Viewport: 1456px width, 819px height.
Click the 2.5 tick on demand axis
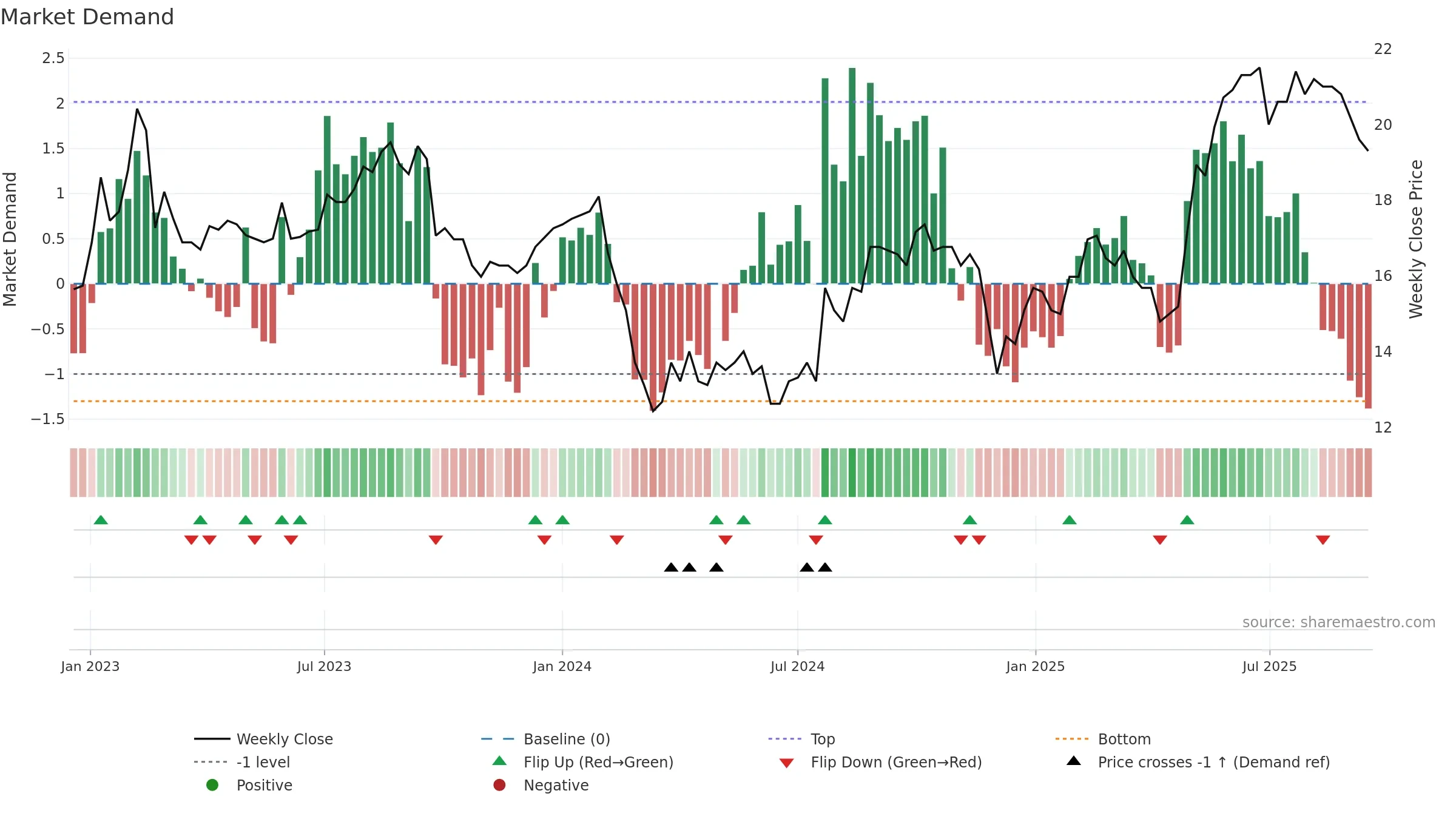[x=53, y=58]
